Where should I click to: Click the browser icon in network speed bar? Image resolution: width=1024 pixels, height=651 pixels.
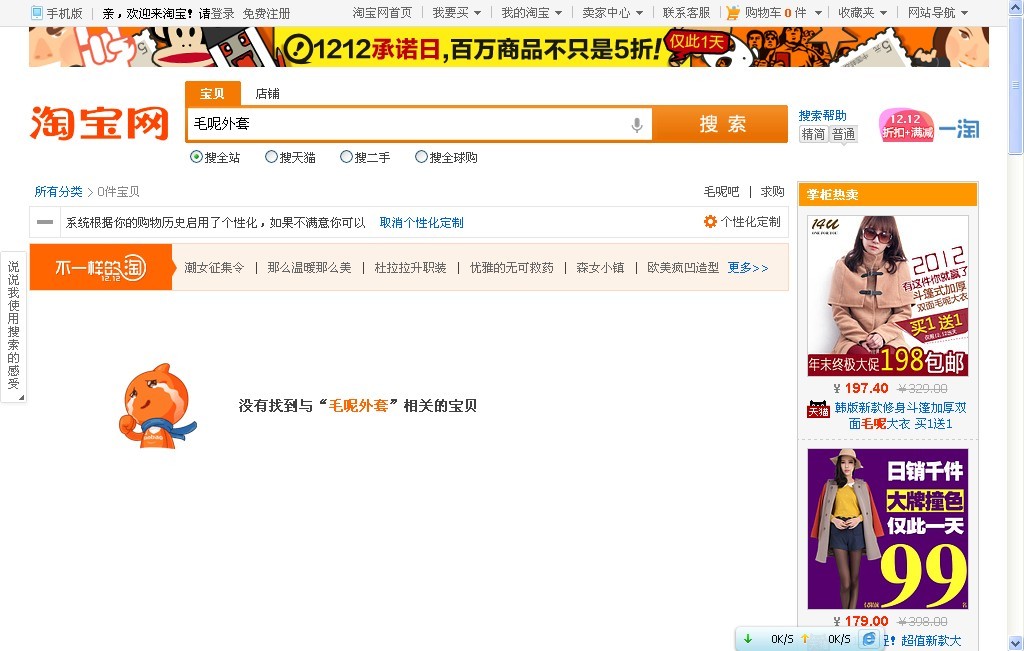[869, 639]
